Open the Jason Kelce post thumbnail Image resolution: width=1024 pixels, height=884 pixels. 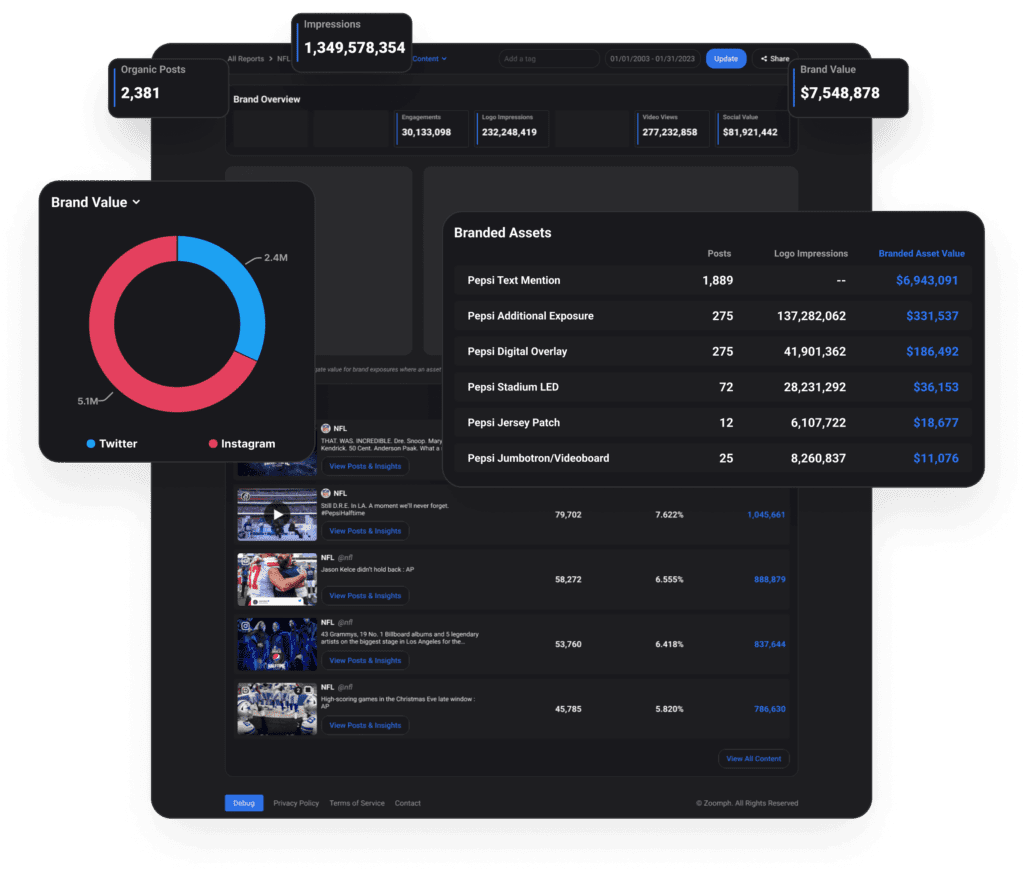[x=277, y=580]
